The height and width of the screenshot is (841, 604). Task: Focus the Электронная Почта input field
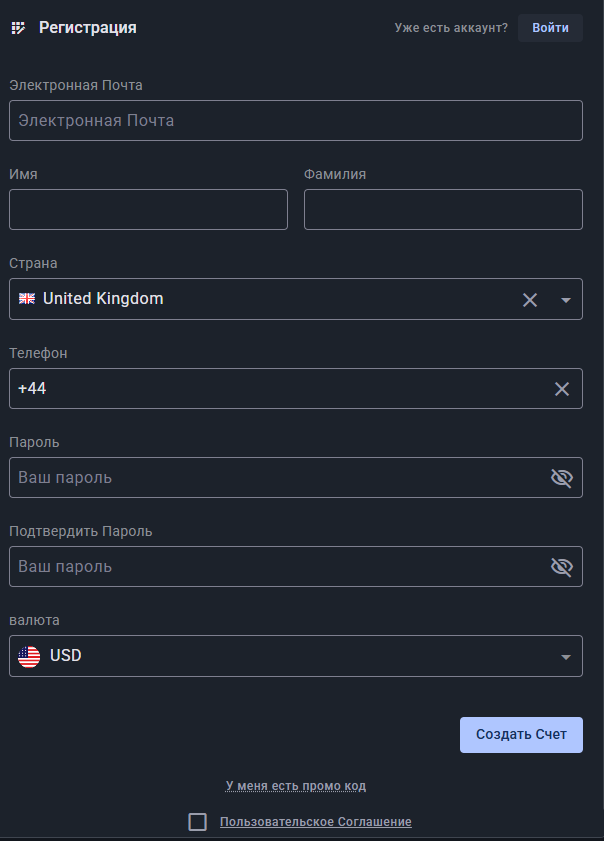pyautogui.click(x=295, y=121)
